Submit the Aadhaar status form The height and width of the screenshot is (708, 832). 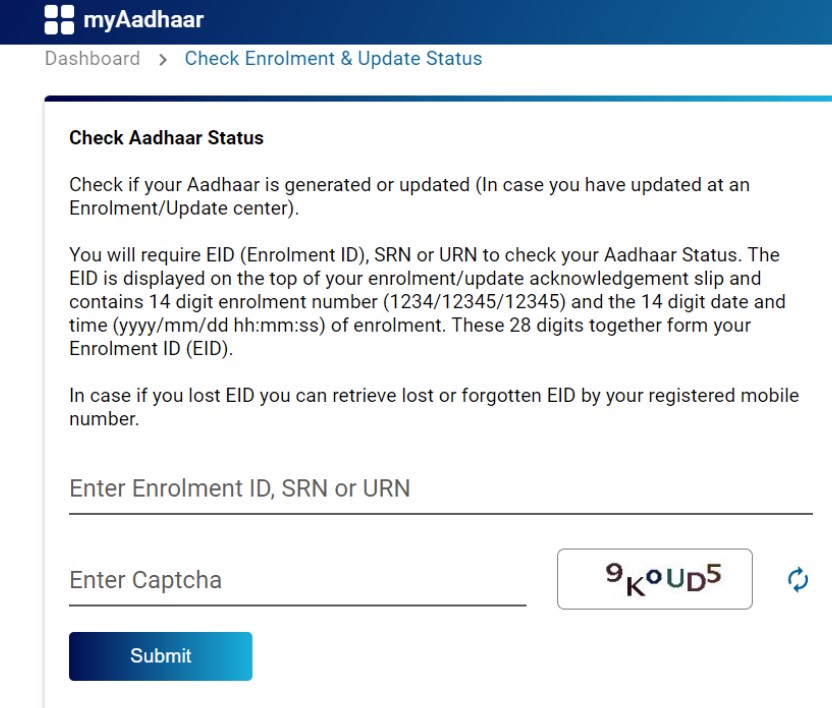click(160, 656)
